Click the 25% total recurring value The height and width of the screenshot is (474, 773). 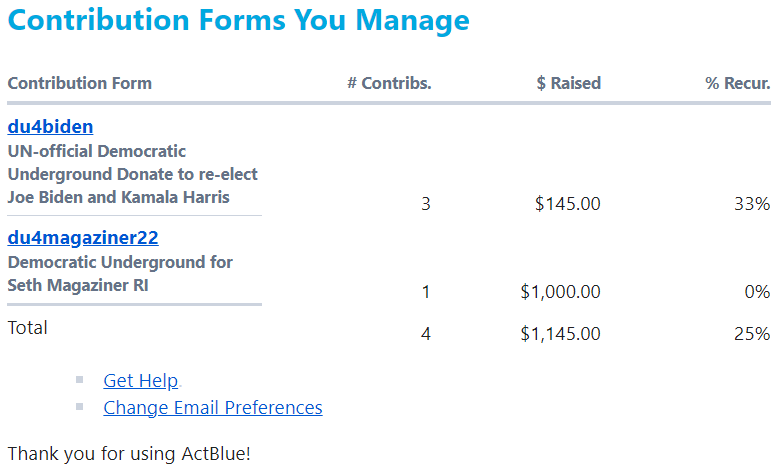(x=752, y=334)
